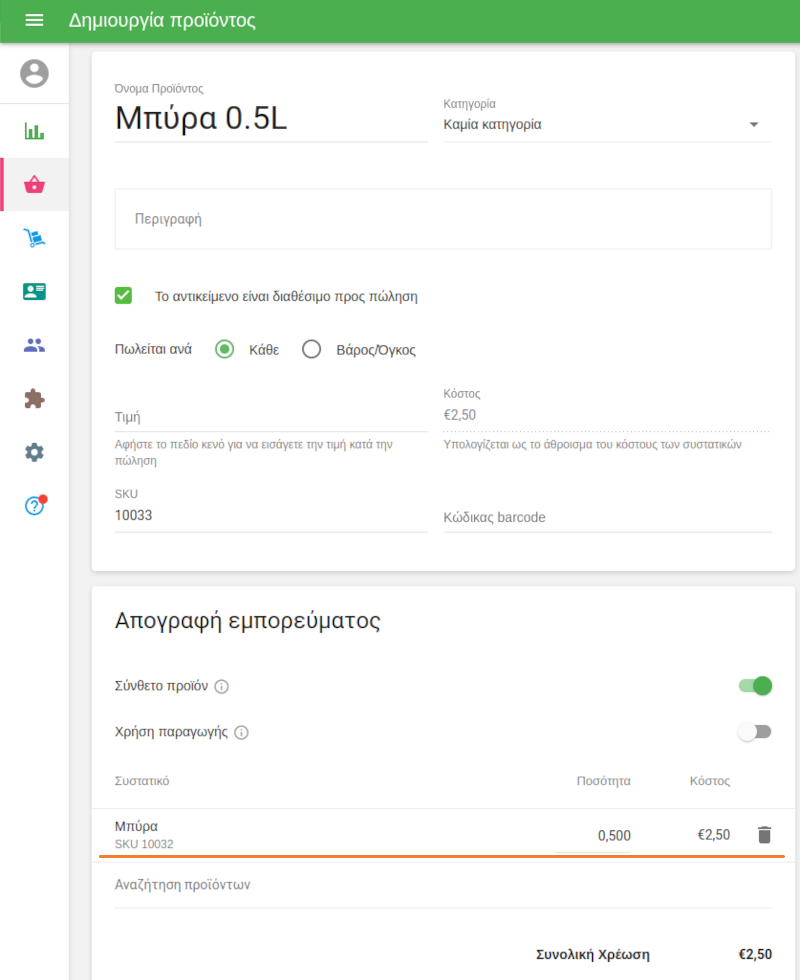
Task: Open the help question mark icon
Action: [x=34, y=506]
